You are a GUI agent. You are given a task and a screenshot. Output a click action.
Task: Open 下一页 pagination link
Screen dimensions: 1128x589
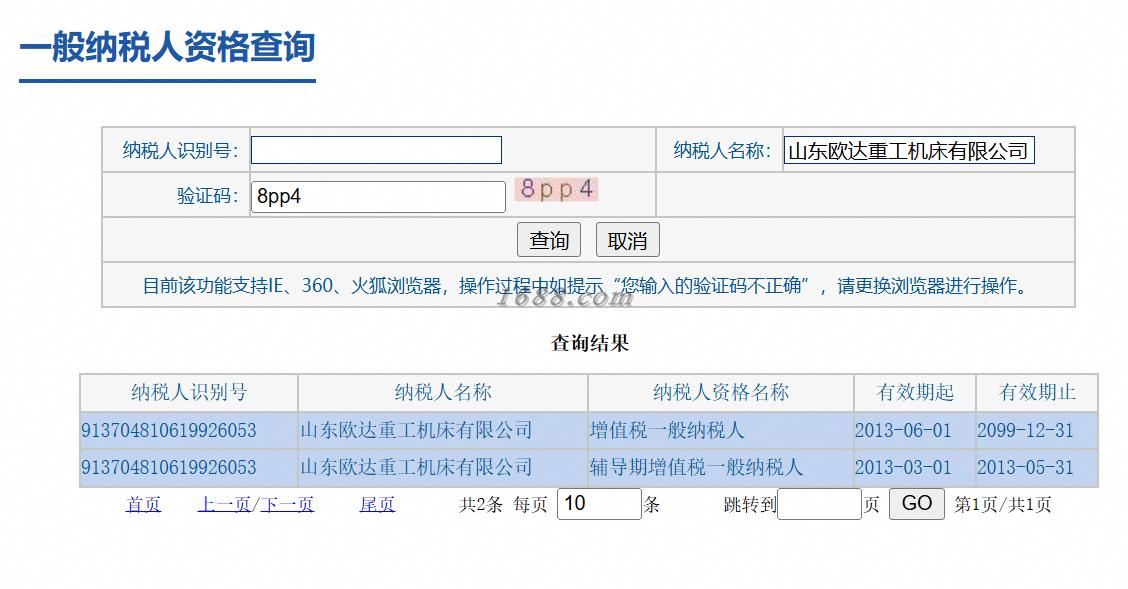tap(287, 504)
